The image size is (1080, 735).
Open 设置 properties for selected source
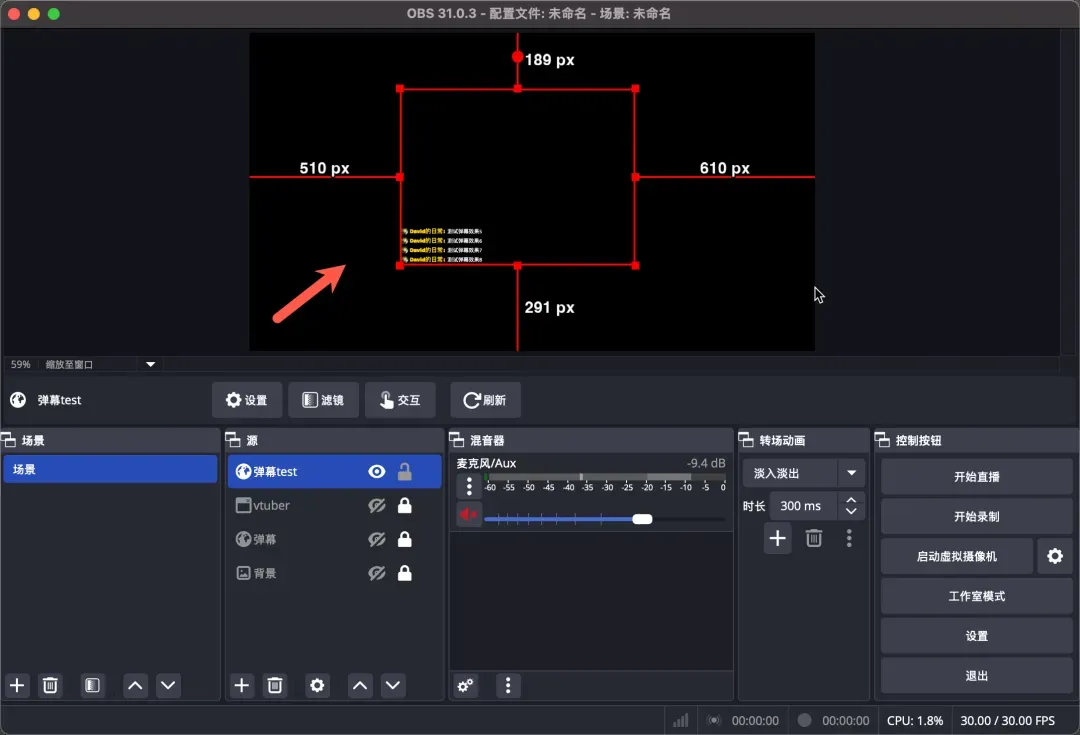click(x=247, y=400)
